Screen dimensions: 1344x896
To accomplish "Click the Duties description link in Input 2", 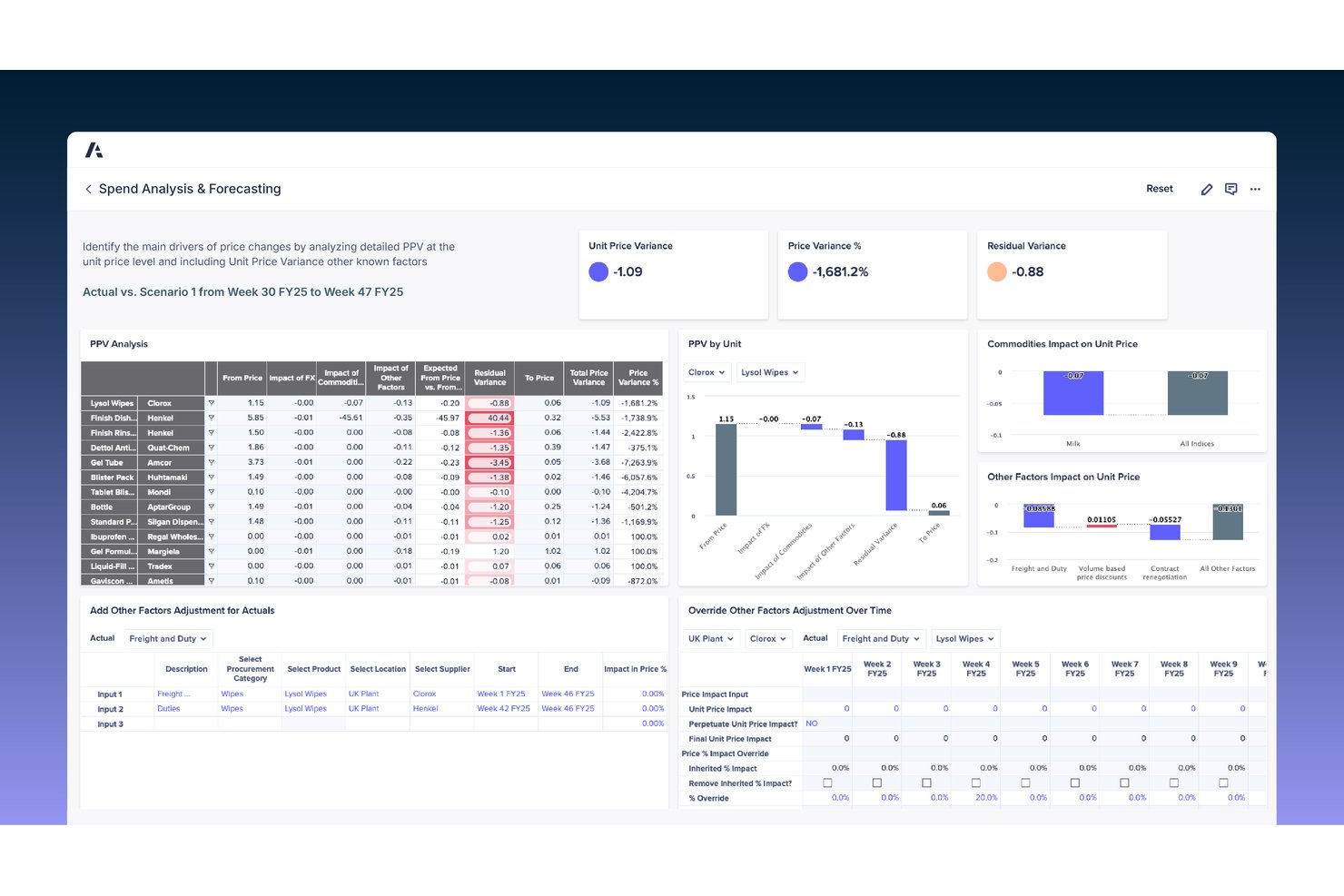I will pyautogui.click(x=169, y=708).
